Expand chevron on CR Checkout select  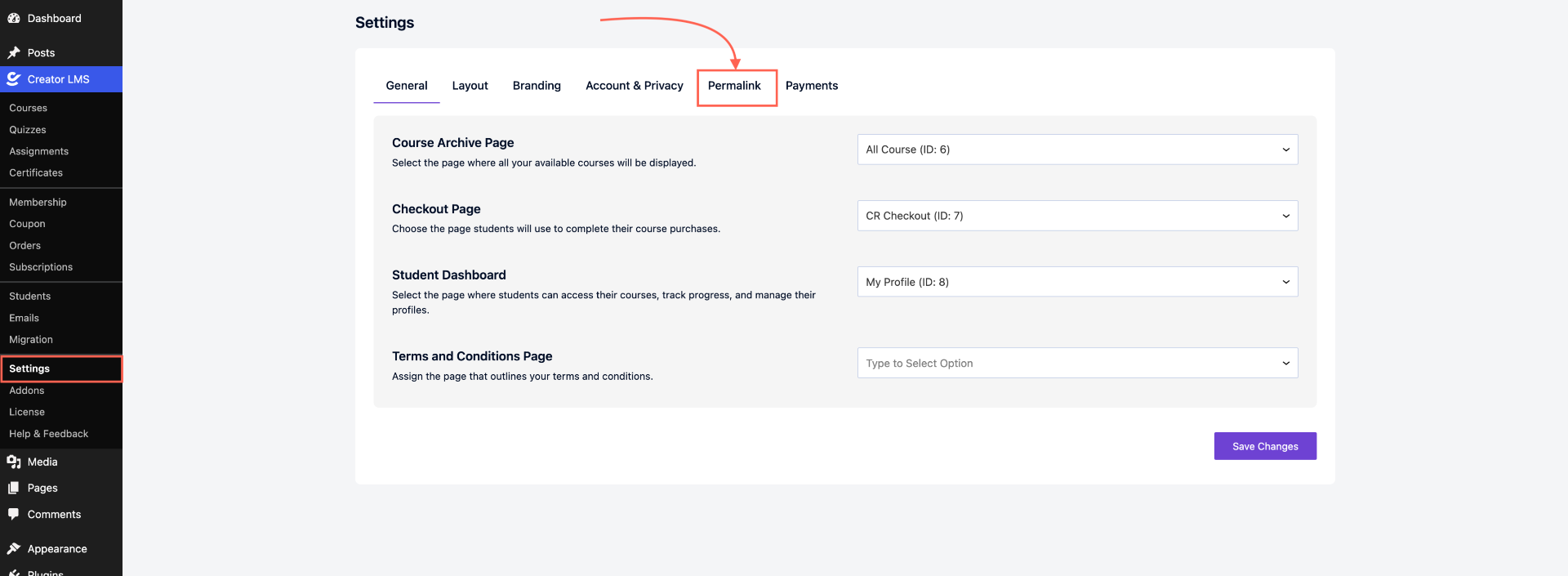coord(1285,216)
